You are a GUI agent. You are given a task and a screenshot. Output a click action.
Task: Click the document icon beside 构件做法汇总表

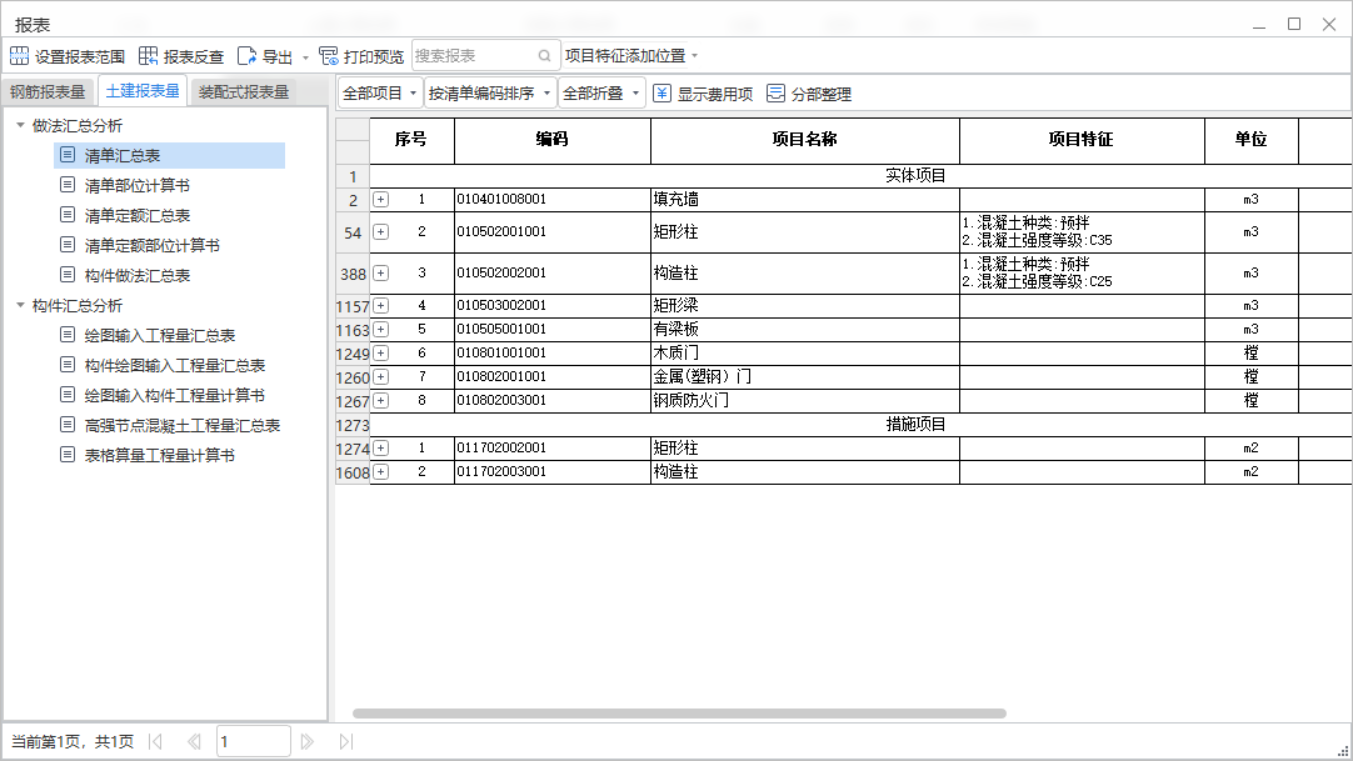coord(67,275)
